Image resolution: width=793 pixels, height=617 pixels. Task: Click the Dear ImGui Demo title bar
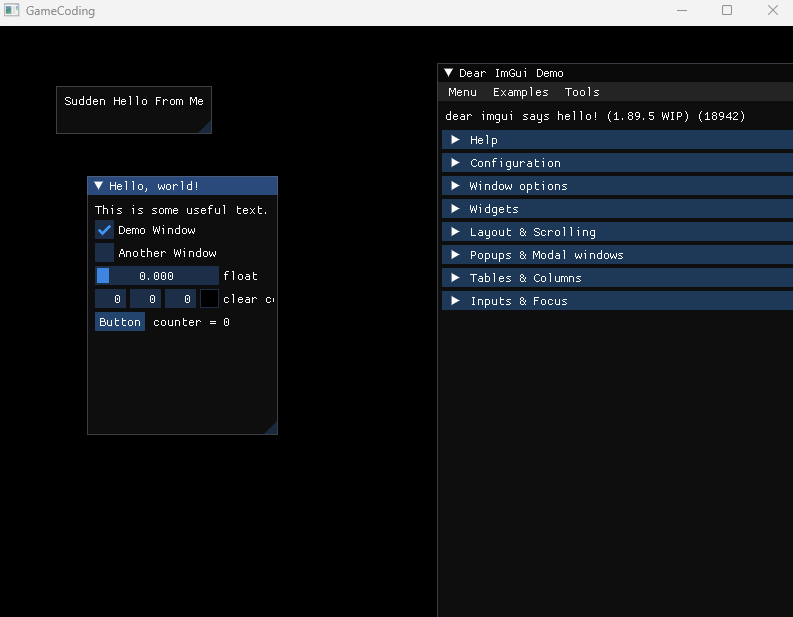[x=615, y=73]
